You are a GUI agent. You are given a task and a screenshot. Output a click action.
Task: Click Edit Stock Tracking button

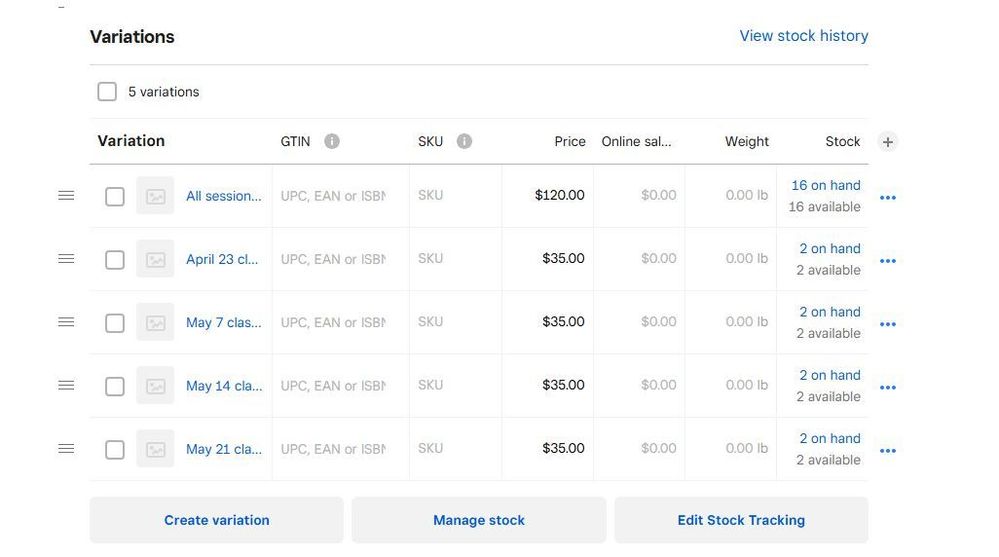click(741, 520)
